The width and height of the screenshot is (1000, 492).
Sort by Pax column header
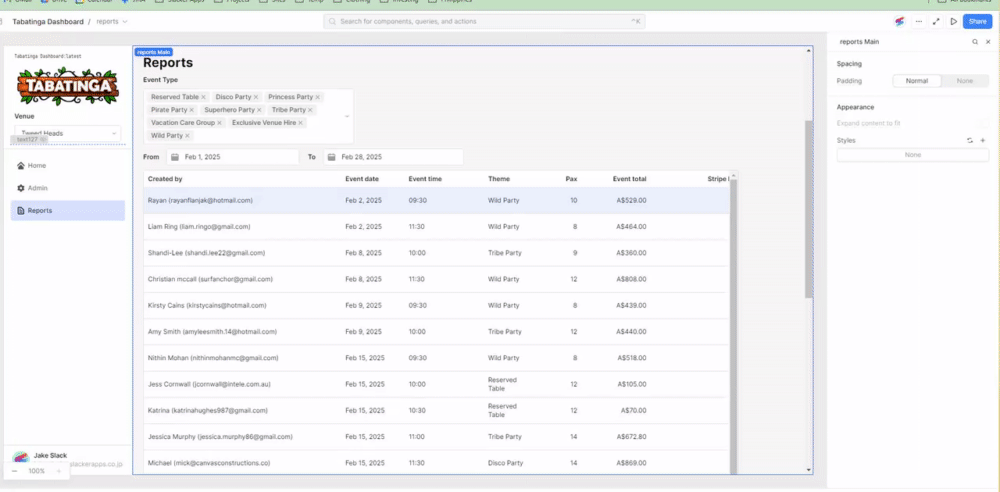click(571, 179)
